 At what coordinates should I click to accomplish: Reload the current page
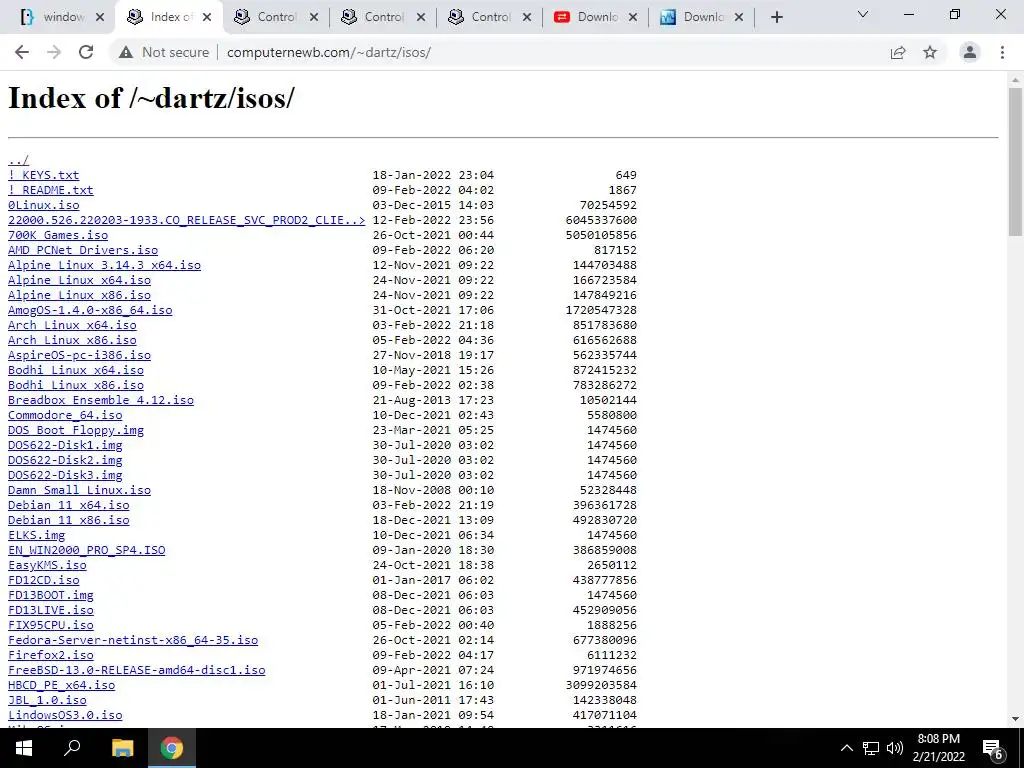pos(86,52)
